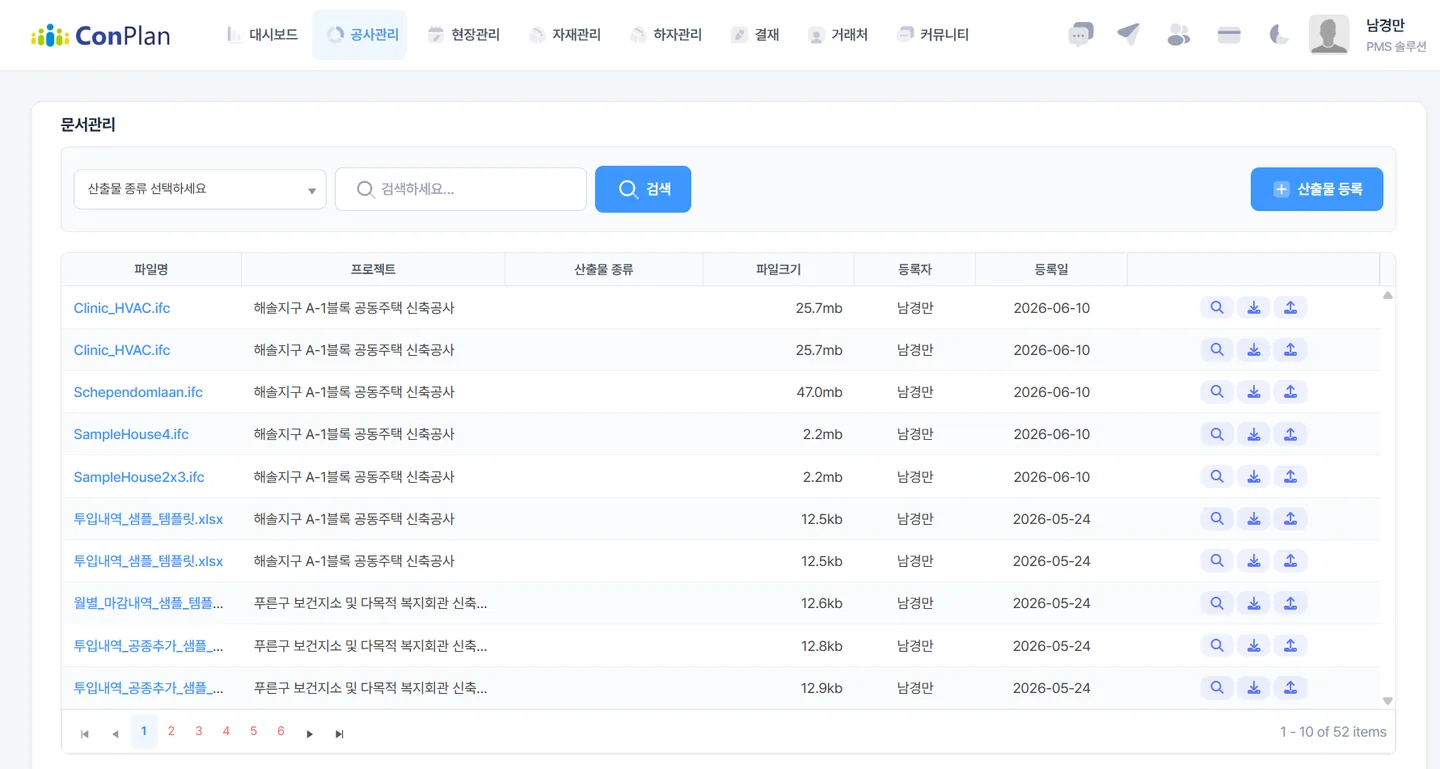Click the table scrollbar up arrow
This screenshot has width=1440, height=769.
1388,295
